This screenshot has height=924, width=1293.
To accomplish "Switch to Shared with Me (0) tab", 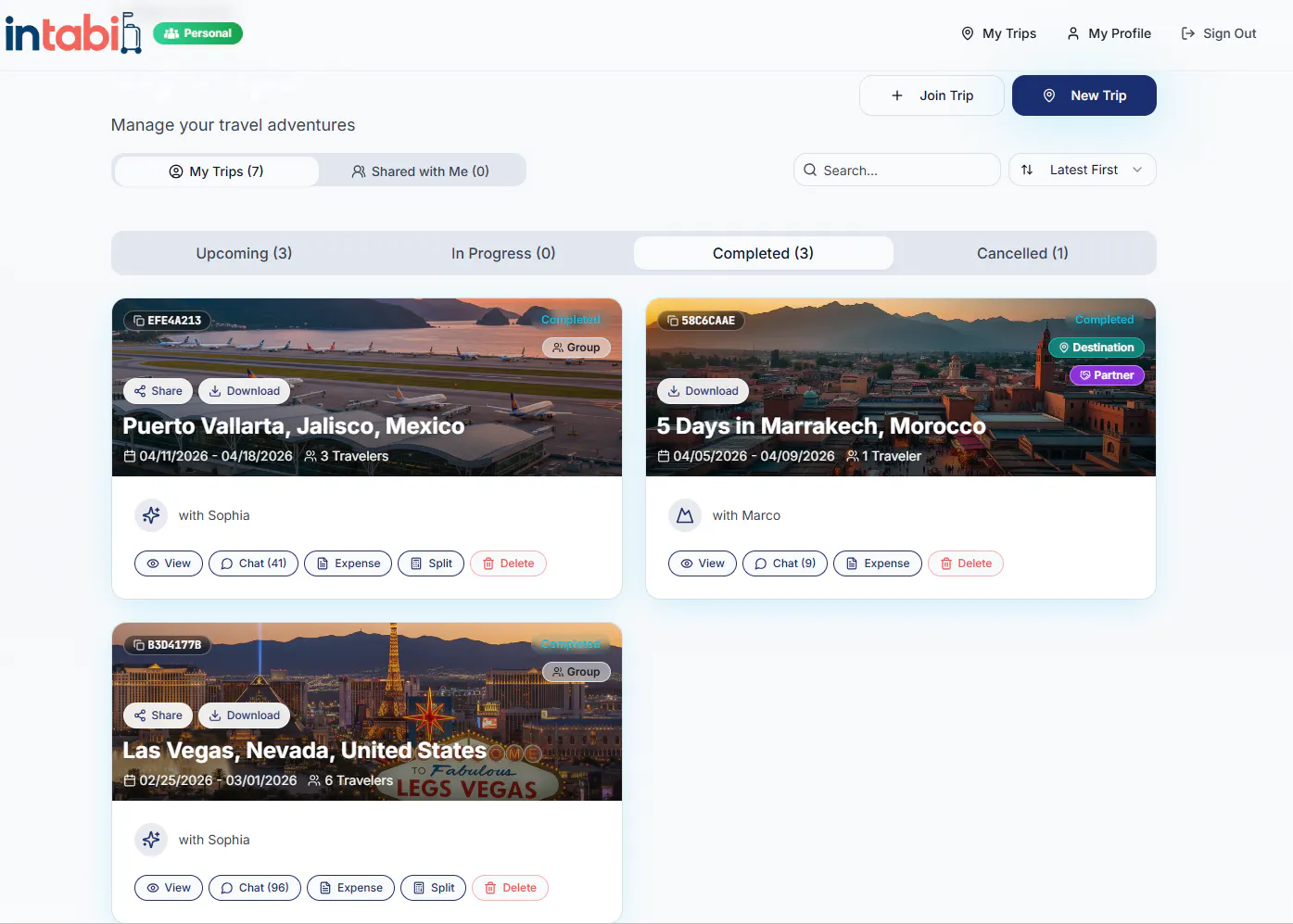I will pyautogui.click(x=421, y=171).
